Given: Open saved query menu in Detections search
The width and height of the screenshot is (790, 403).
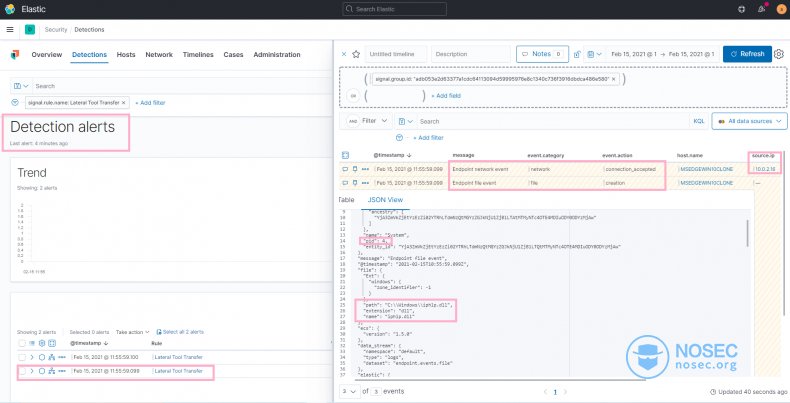Looking at the screenshot, I should tap(21, 86).
